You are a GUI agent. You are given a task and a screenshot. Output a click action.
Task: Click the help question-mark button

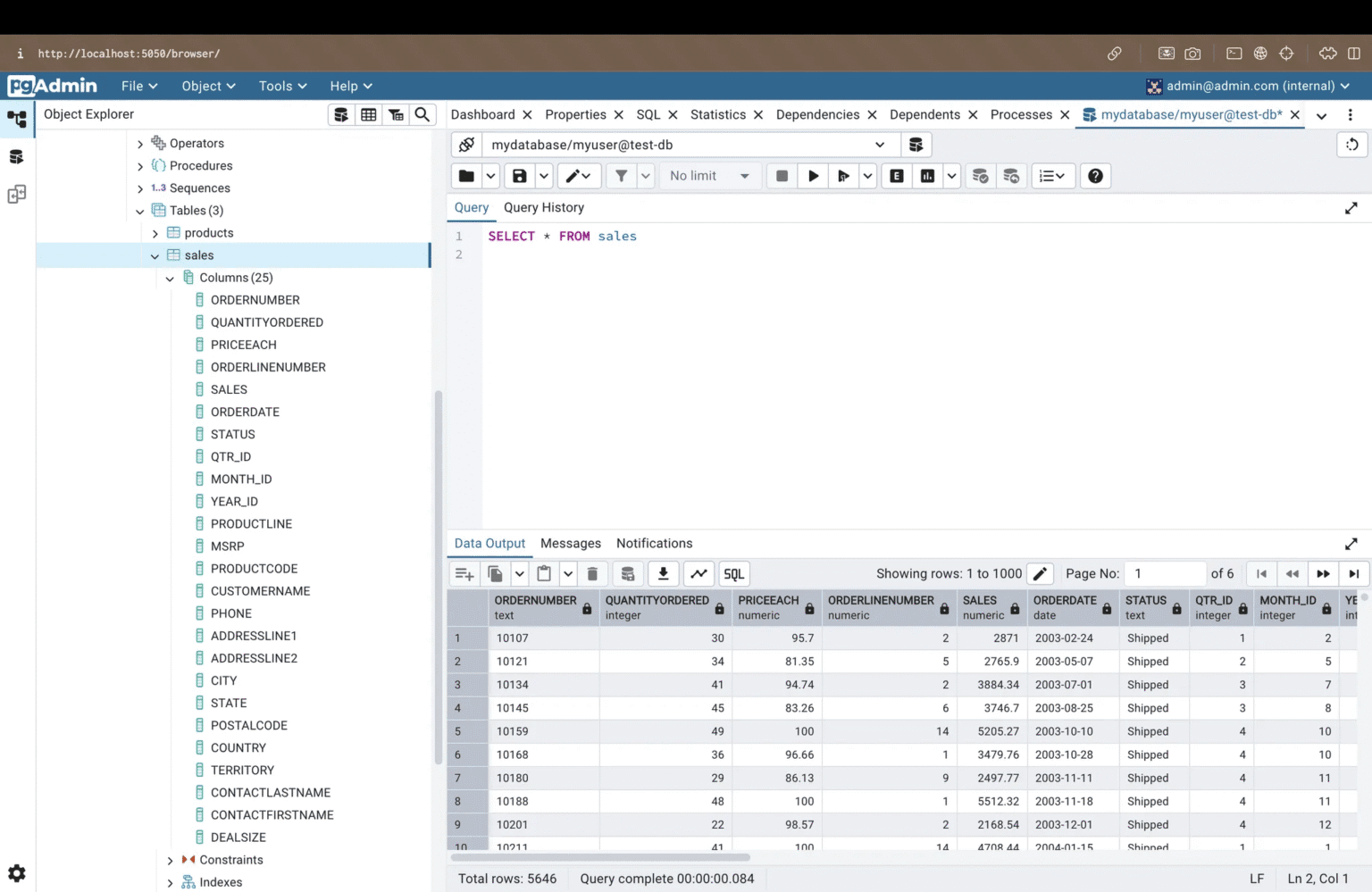(x=1095, y=175)
